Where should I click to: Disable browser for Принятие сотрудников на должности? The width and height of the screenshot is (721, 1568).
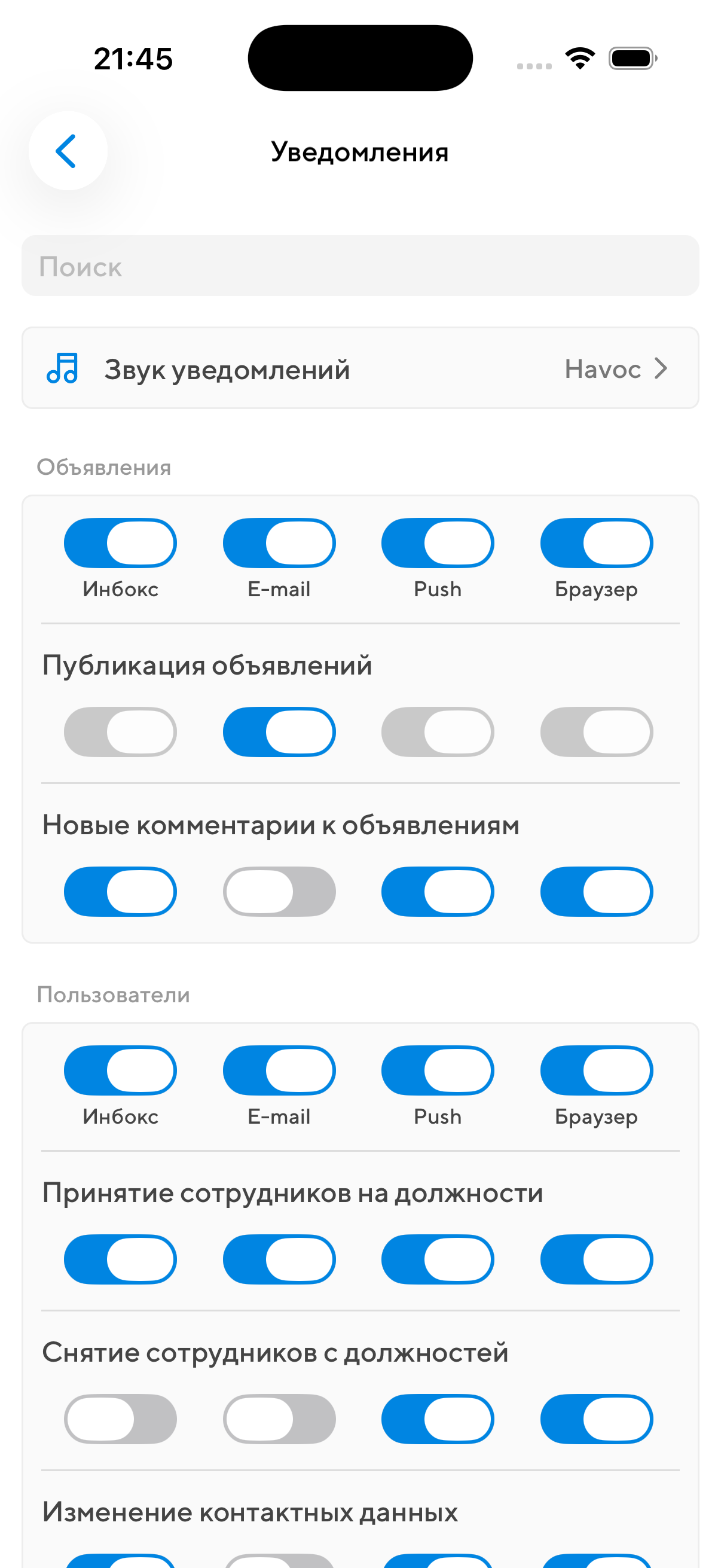click(596, 1259)
